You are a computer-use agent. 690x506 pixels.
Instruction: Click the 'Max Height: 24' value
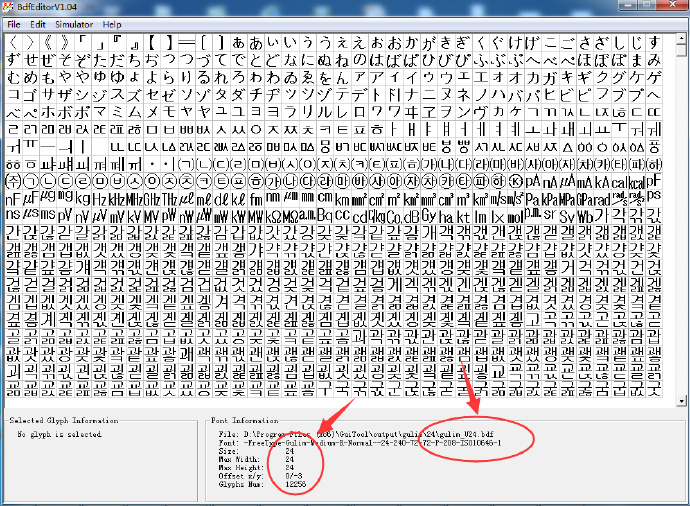click(289, 468)
